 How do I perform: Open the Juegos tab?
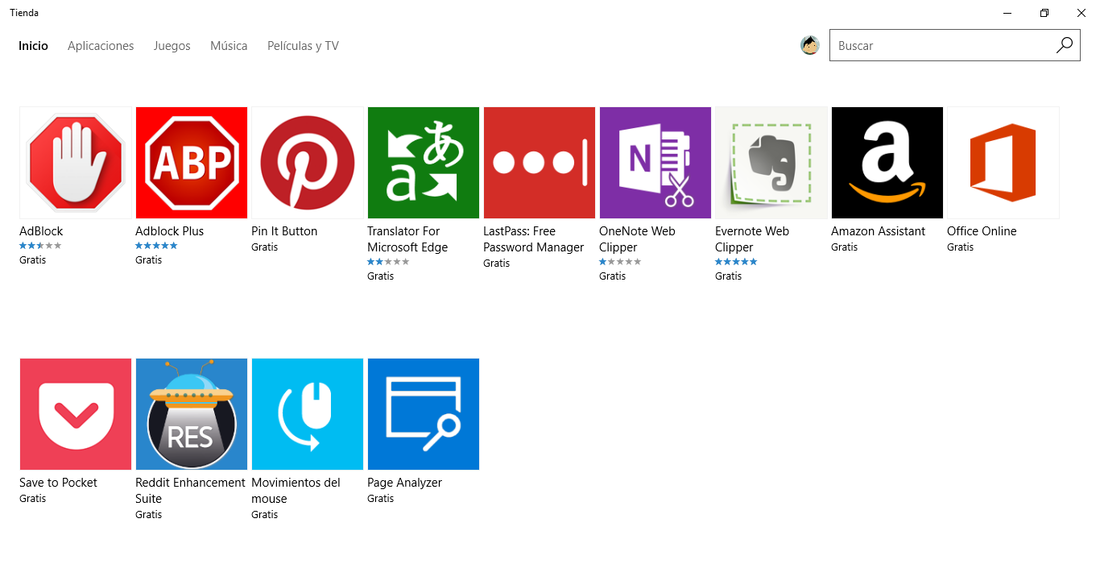click(172, 46)
